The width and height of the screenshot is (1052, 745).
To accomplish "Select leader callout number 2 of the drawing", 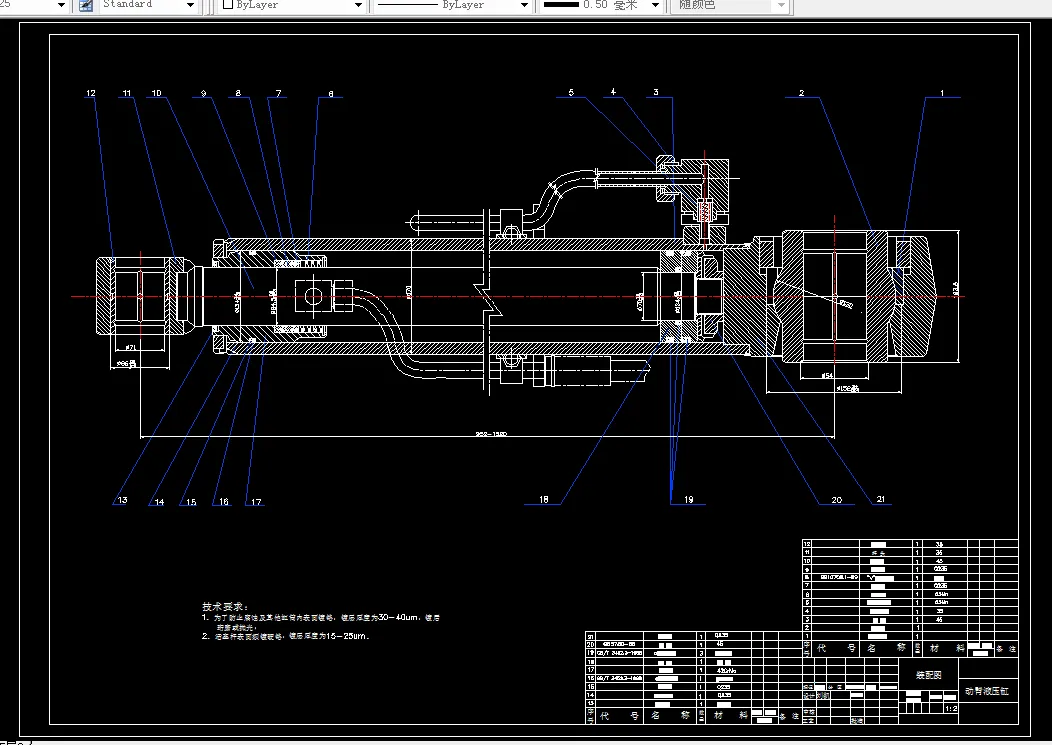I will [x=802, y=93].
